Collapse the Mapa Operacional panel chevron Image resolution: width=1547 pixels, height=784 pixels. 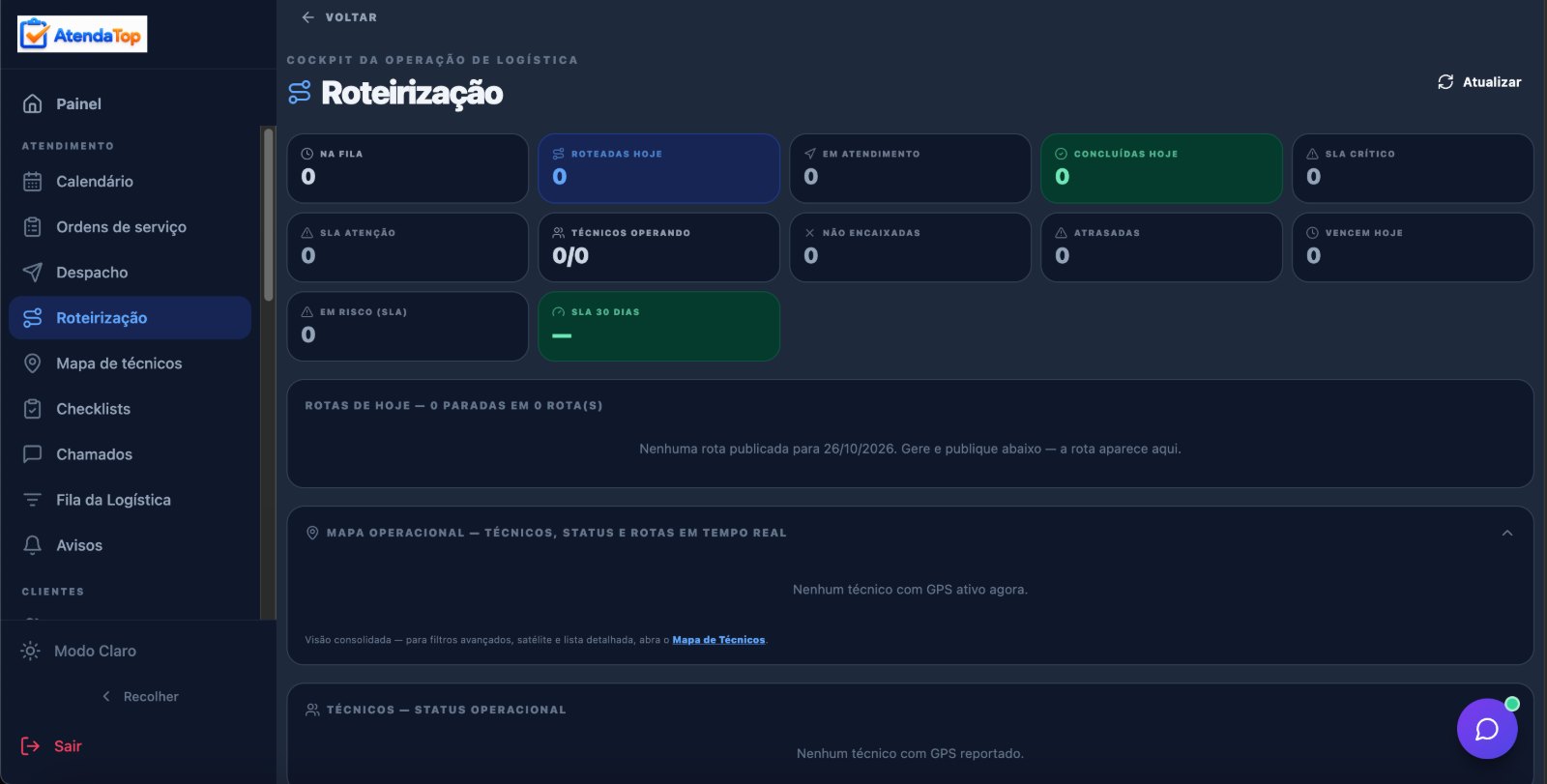tap(1506, 533)
